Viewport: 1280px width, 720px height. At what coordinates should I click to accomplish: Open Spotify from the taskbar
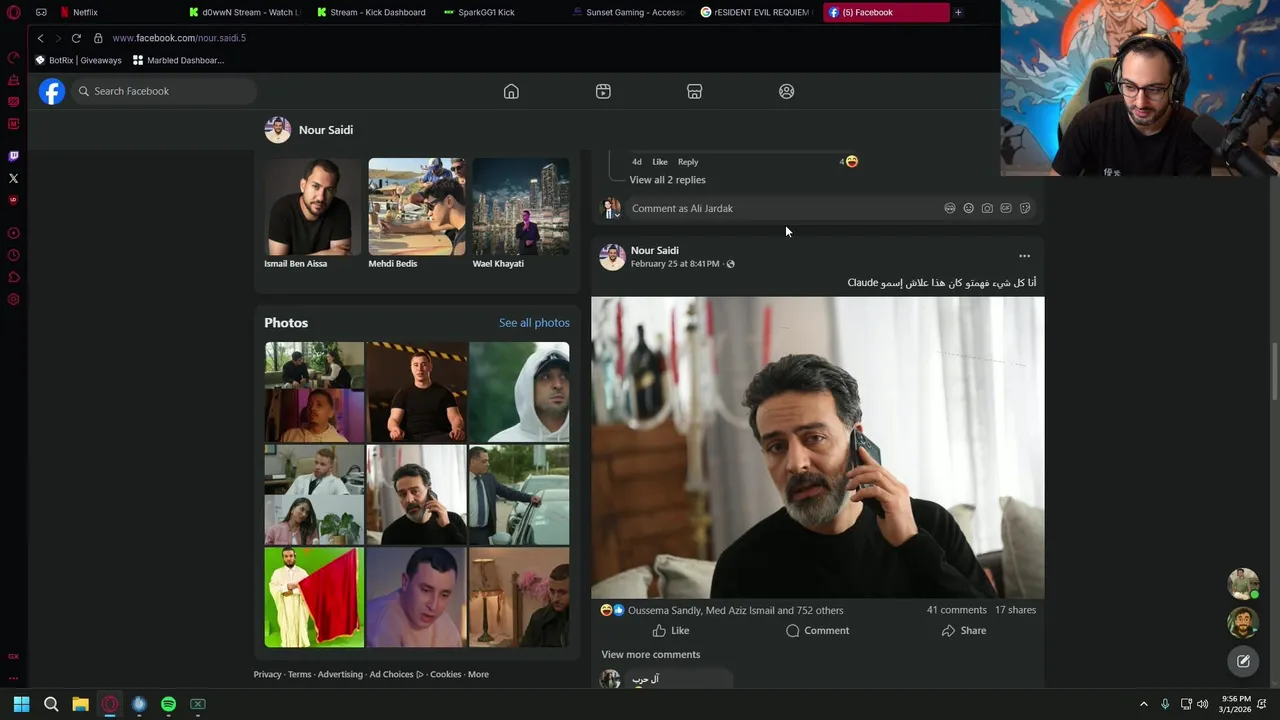coord(168,704)
